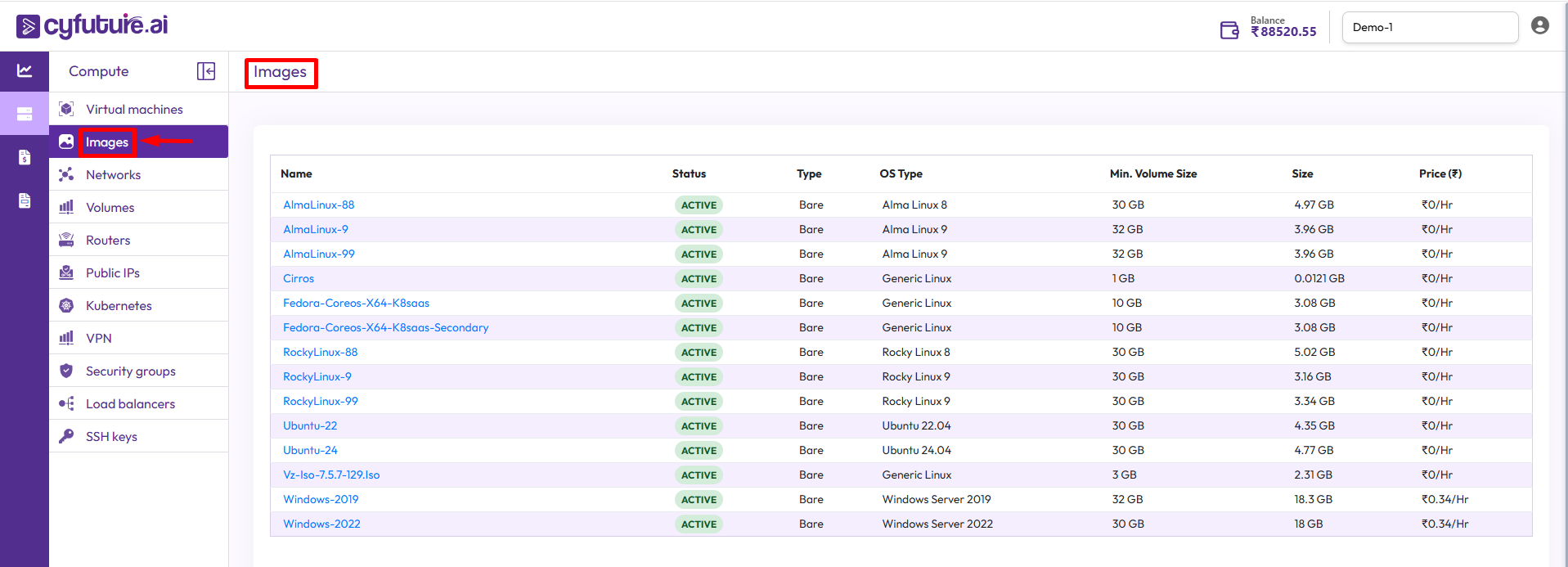Open the user profile avatar
Viewport: 1568px width, 567px height.
tap(1539, 26)
